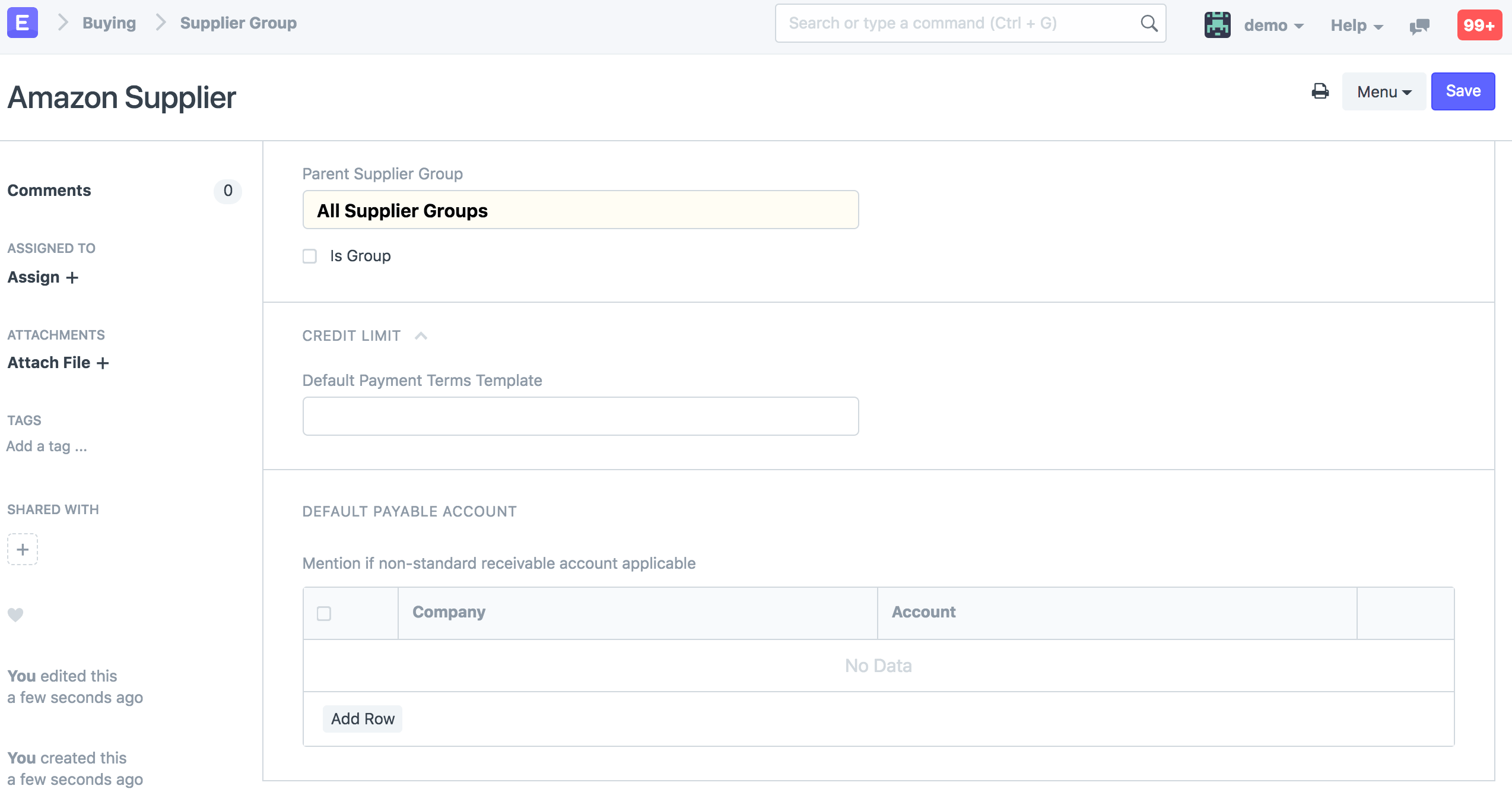This screenshot has width=1512, height=811.
Task: Click the 'You edited this' timeline entry
Action: pyautogui.click(x=75, y=687)
